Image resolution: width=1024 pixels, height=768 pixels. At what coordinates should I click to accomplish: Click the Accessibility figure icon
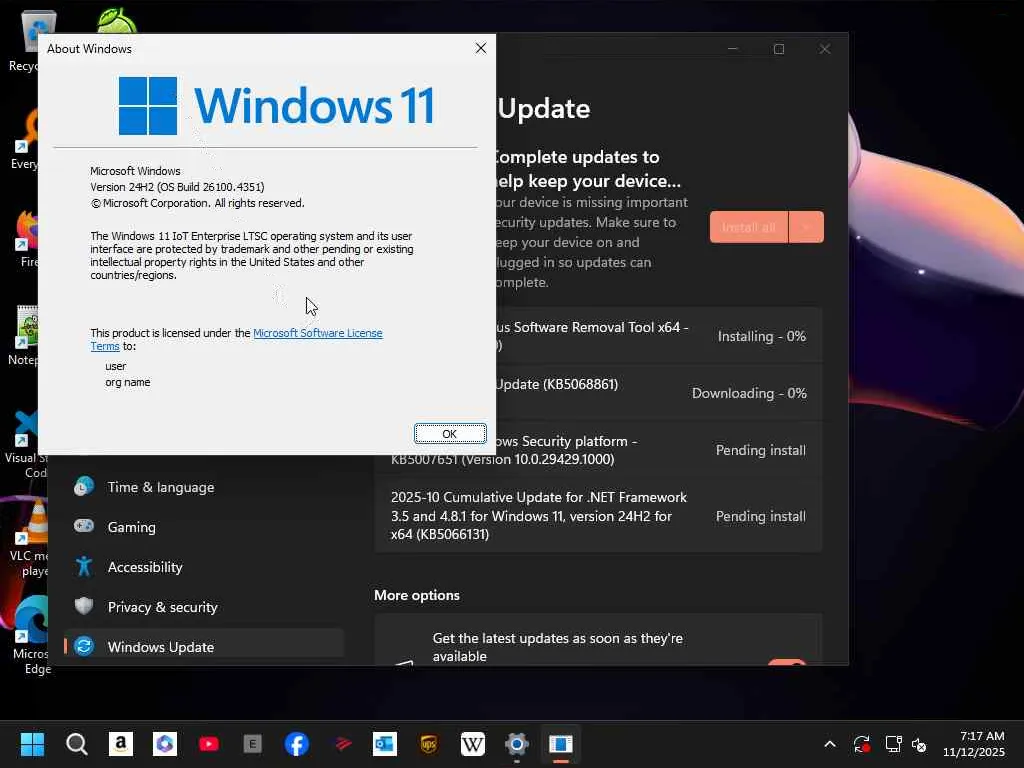pyautogui.click(x=84, y=566)
